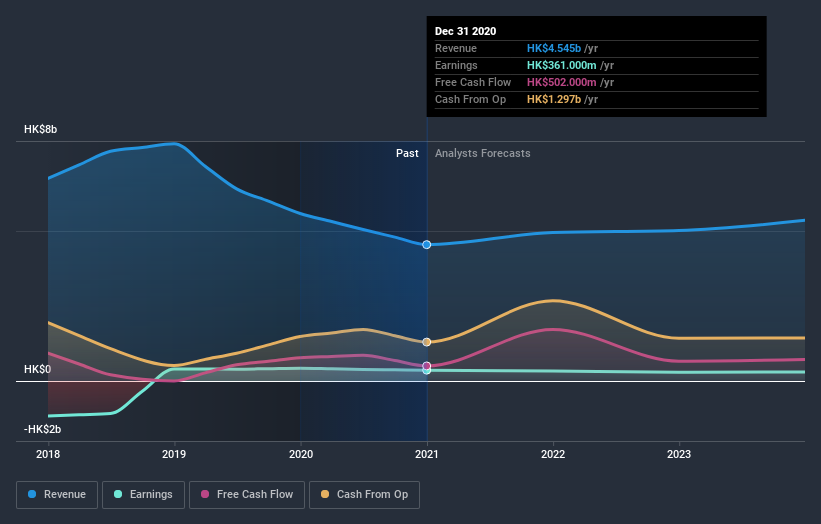Click the HK$1.297b cash from op value
The image size is (821, 524).
(554, 99)
